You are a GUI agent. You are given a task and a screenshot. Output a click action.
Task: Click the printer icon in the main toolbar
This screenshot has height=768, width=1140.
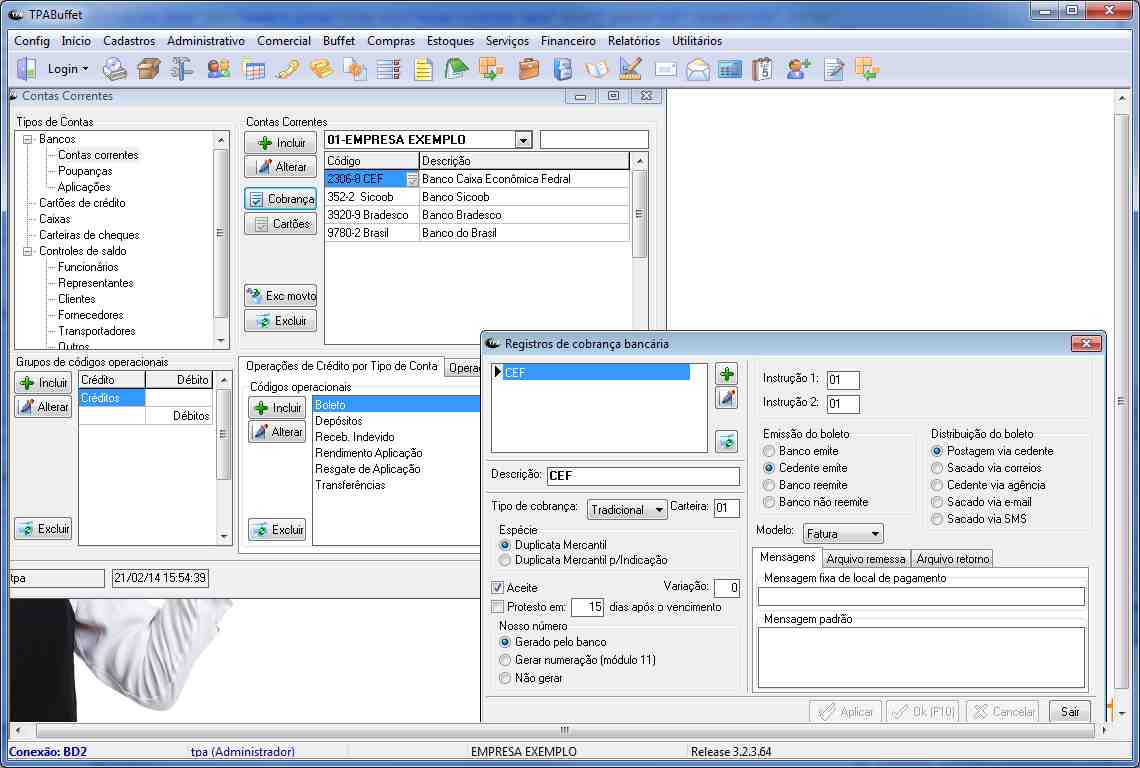click(116, 69)
